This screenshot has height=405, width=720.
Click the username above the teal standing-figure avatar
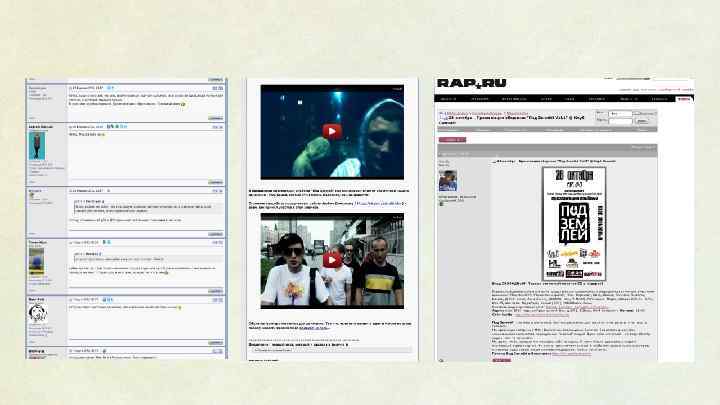click(40, 126)
